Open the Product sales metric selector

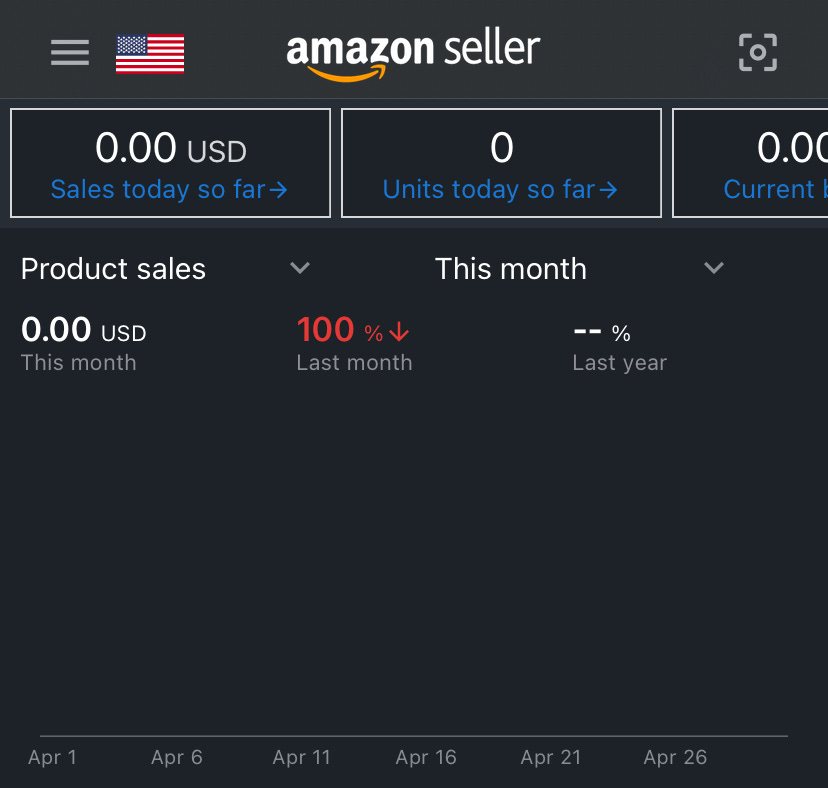pyautogui.click(x=113, y=269)
